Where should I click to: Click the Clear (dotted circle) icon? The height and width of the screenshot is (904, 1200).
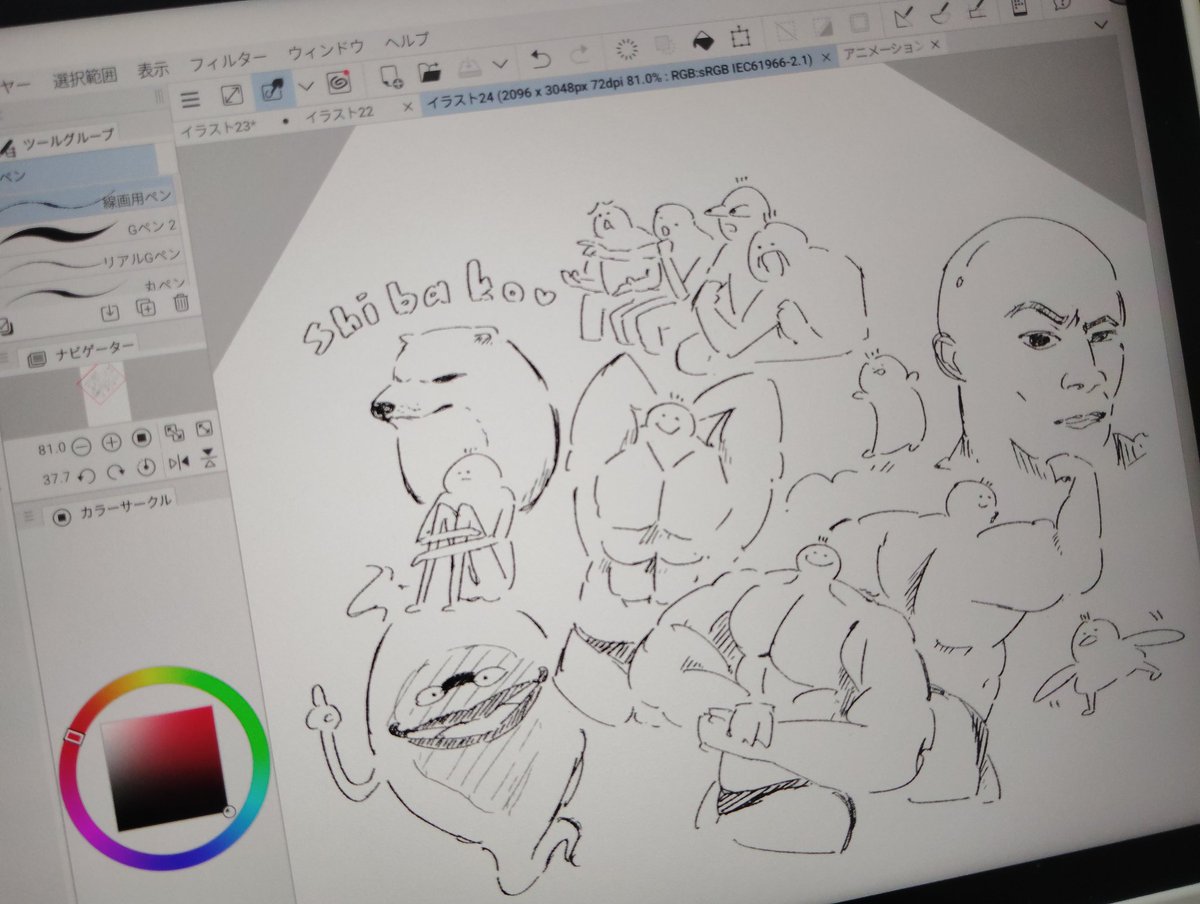click(627, 50)
